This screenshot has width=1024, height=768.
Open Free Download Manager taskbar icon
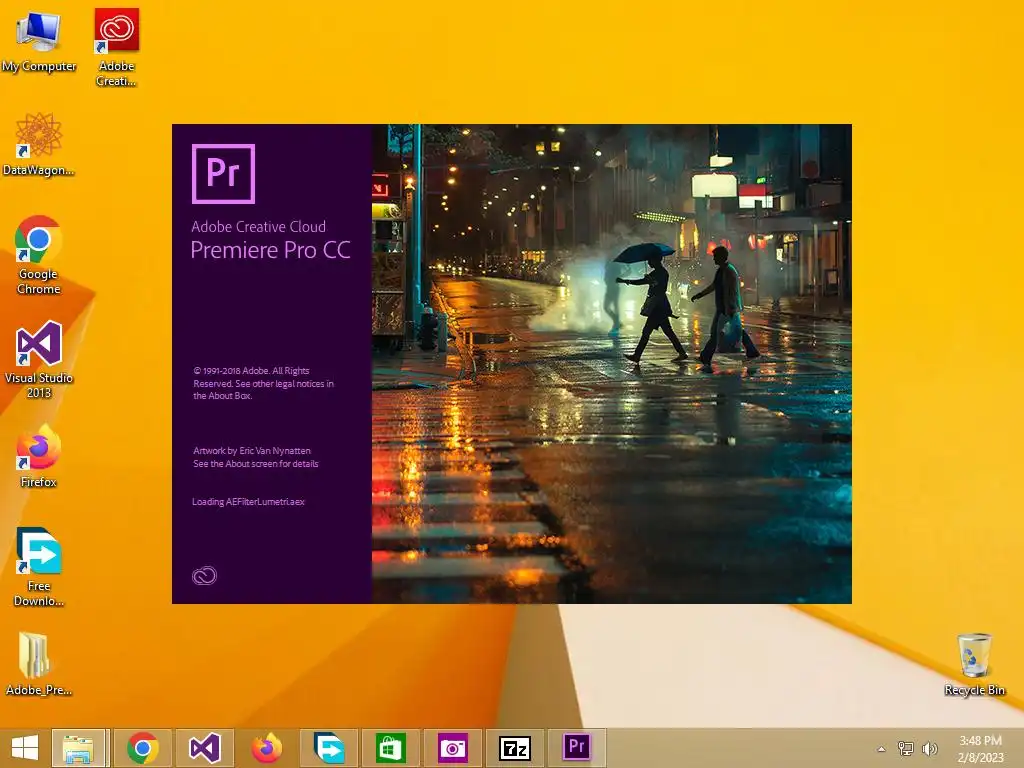(328, 748)
